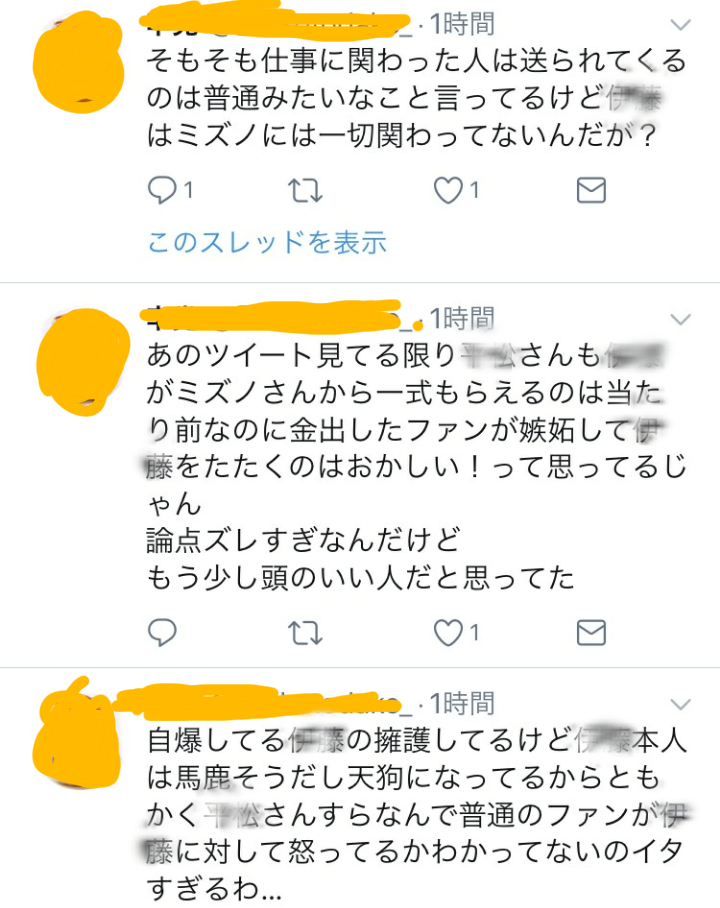
Task: Like the second tweet ending 思ってた
Action: click(x=449, y=632)
